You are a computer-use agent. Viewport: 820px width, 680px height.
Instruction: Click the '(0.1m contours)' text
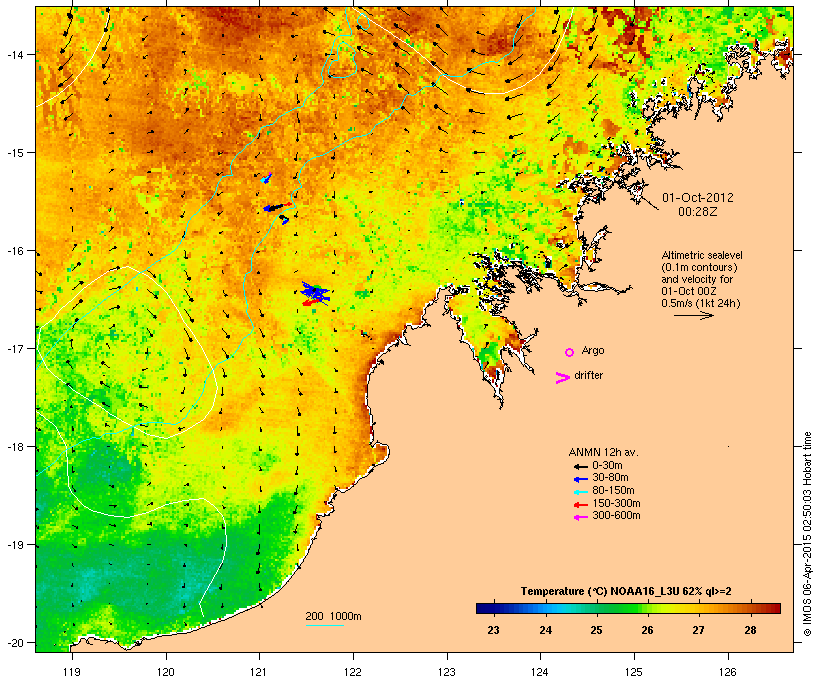pyautogui.click(x=699, y=267)
